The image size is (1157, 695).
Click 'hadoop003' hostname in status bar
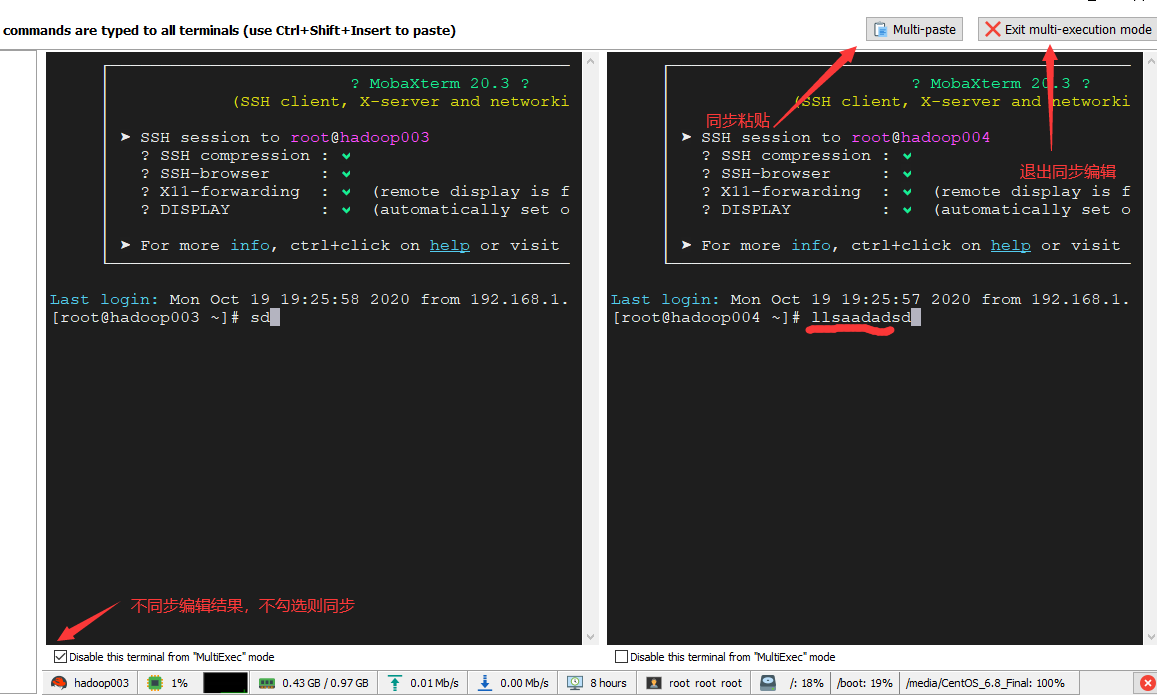point(101,683)
